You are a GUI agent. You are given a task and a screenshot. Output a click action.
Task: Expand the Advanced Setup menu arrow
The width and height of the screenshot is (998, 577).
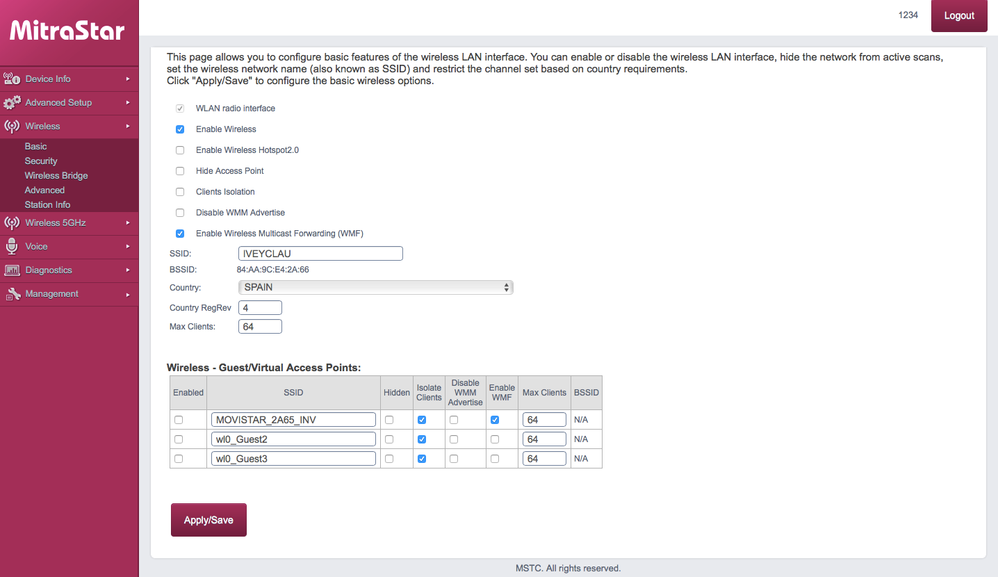click(x=128, y=103)
